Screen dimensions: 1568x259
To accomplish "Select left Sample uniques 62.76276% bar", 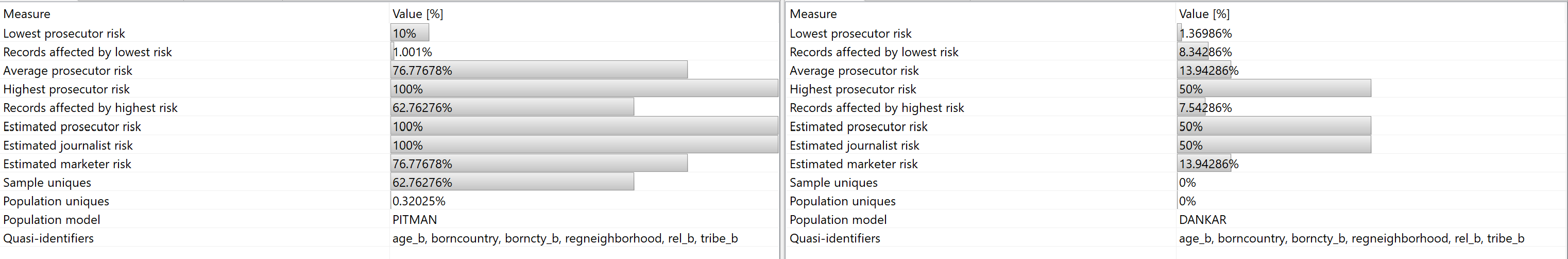I will click(x=513, y=182).
